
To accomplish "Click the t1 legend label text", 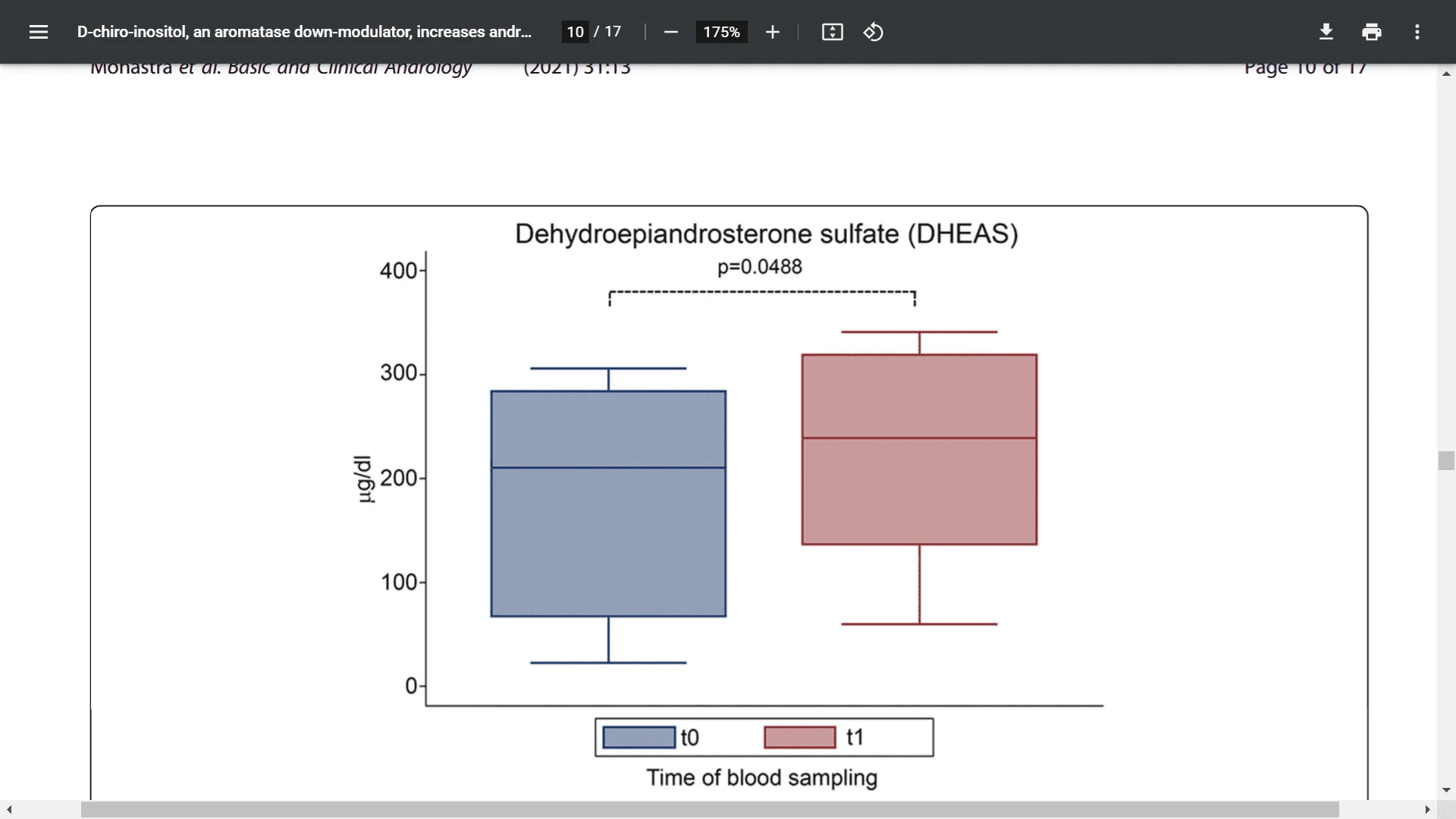I will (855, 737).
